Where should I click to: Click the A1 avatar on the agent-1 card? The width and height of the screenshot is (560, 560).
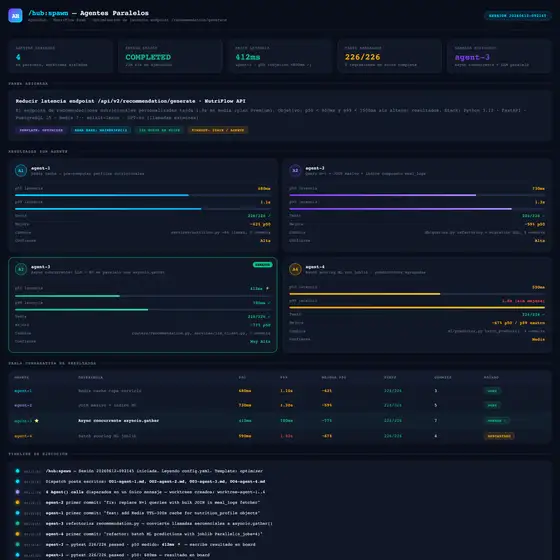(x=21, y=170)
